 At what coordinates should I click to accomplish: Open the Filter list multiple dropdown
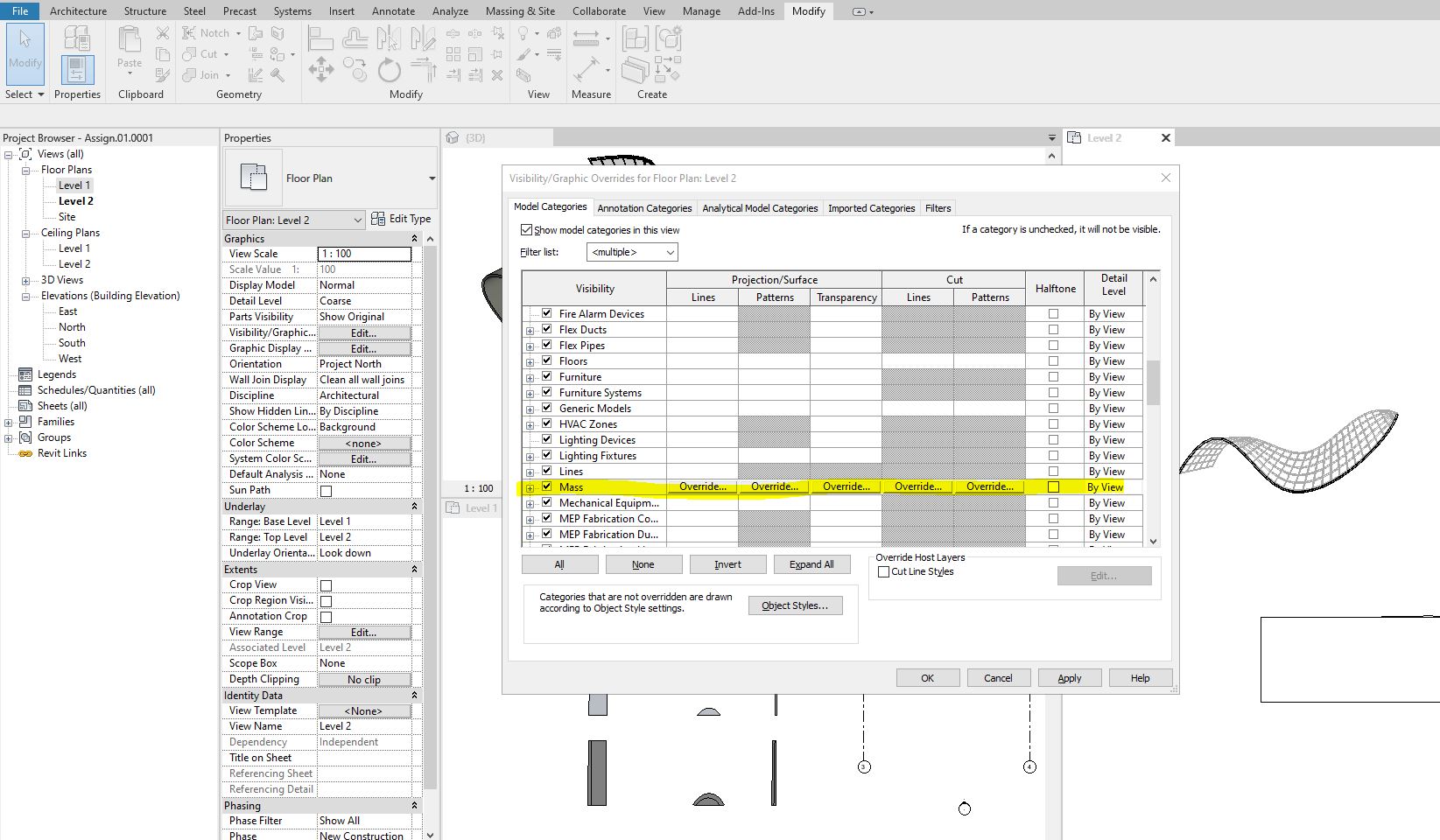pos(669,252)
